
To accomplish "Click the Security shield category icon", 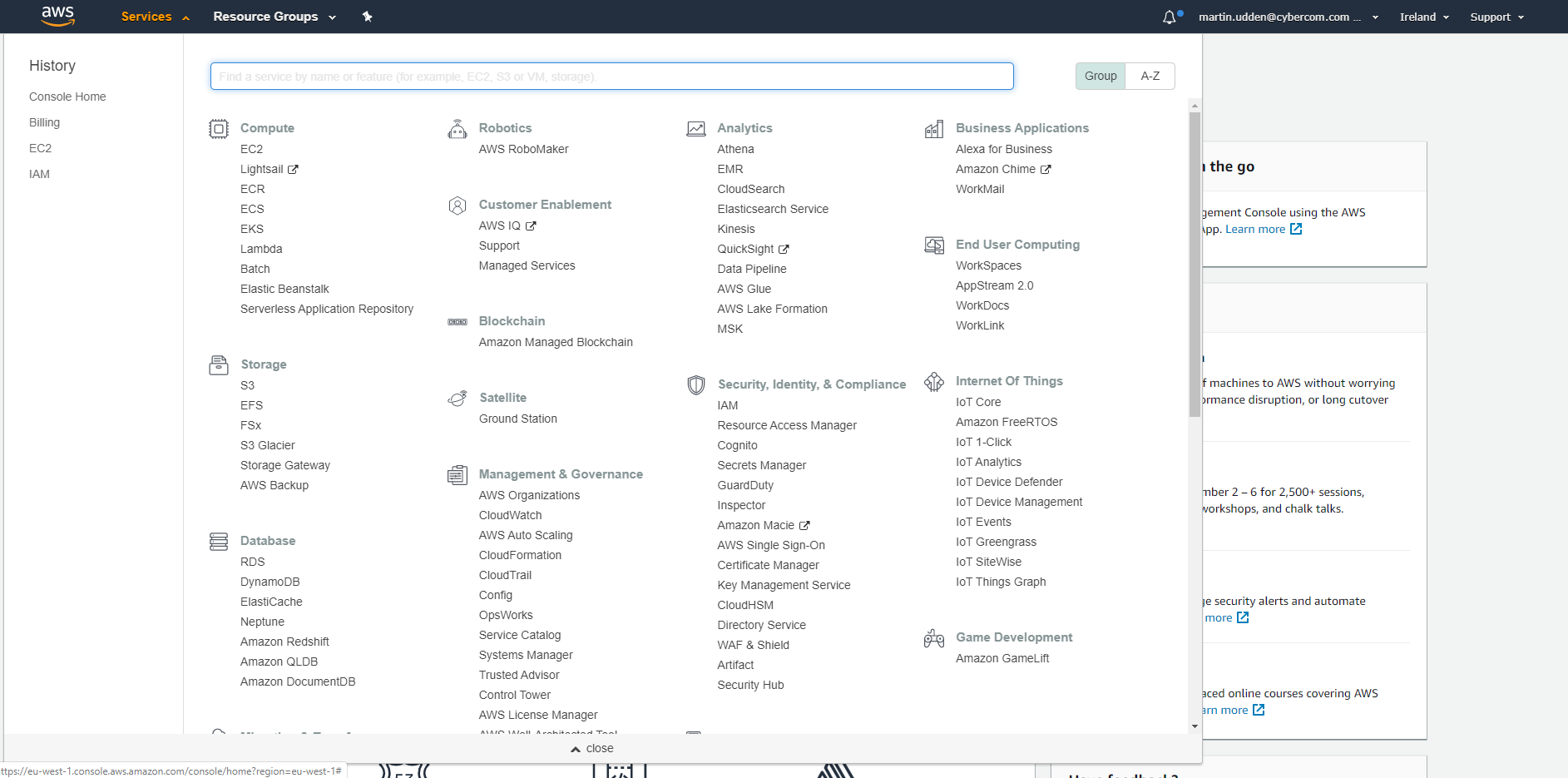I will (x=696, y=384).
